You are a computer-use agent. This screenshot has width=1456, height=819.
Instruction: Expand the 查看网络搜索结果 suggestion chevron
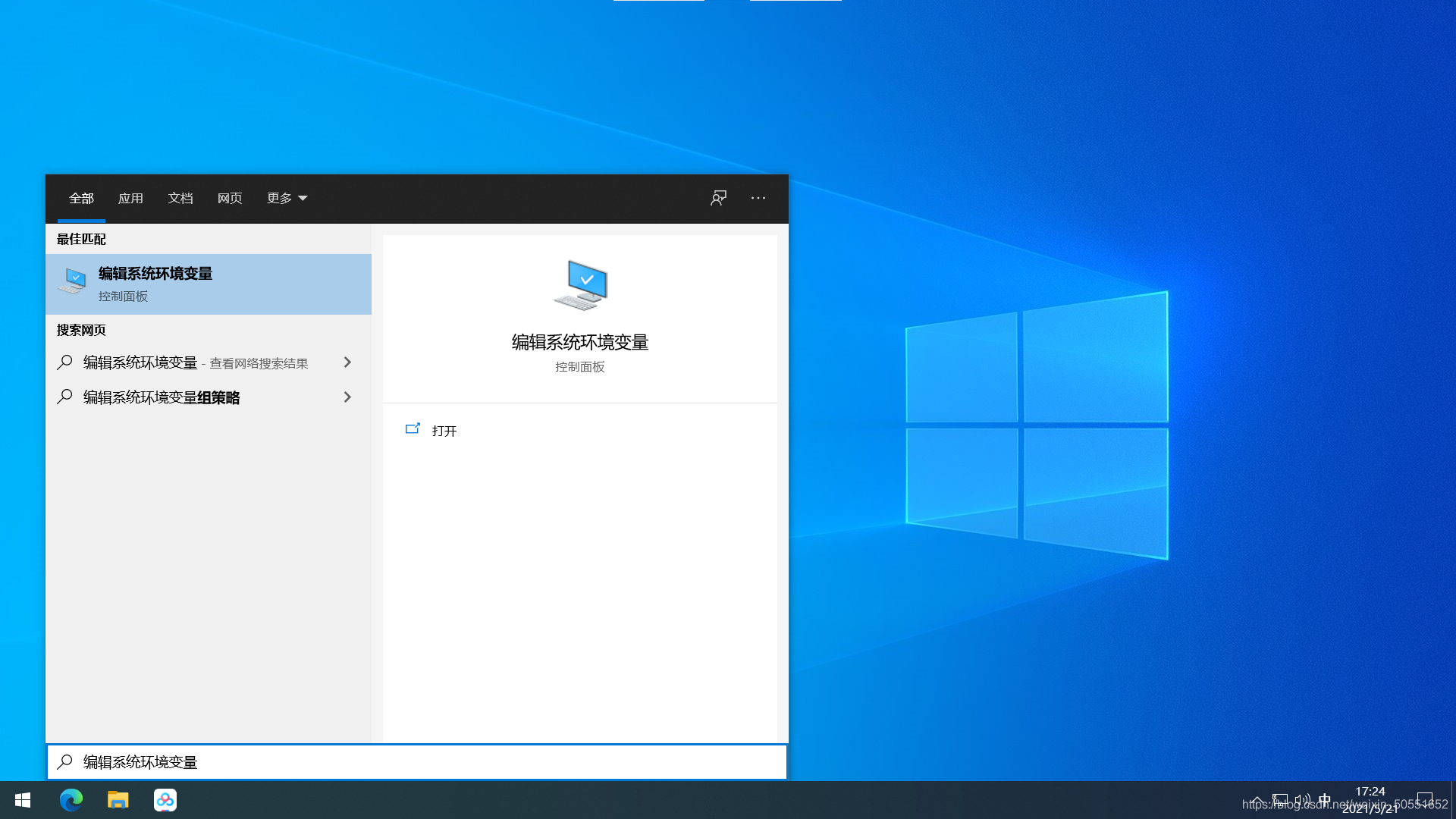point(347,362)
